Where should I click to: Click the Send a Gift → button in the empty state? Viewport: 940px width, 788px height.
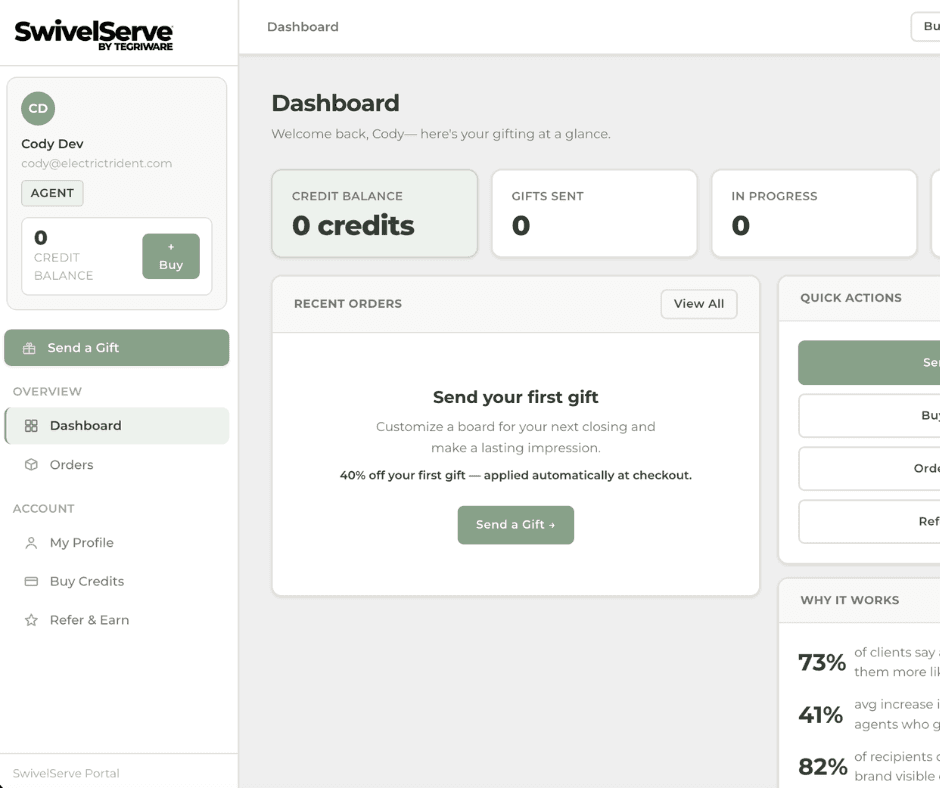click(x=516, y=525)
